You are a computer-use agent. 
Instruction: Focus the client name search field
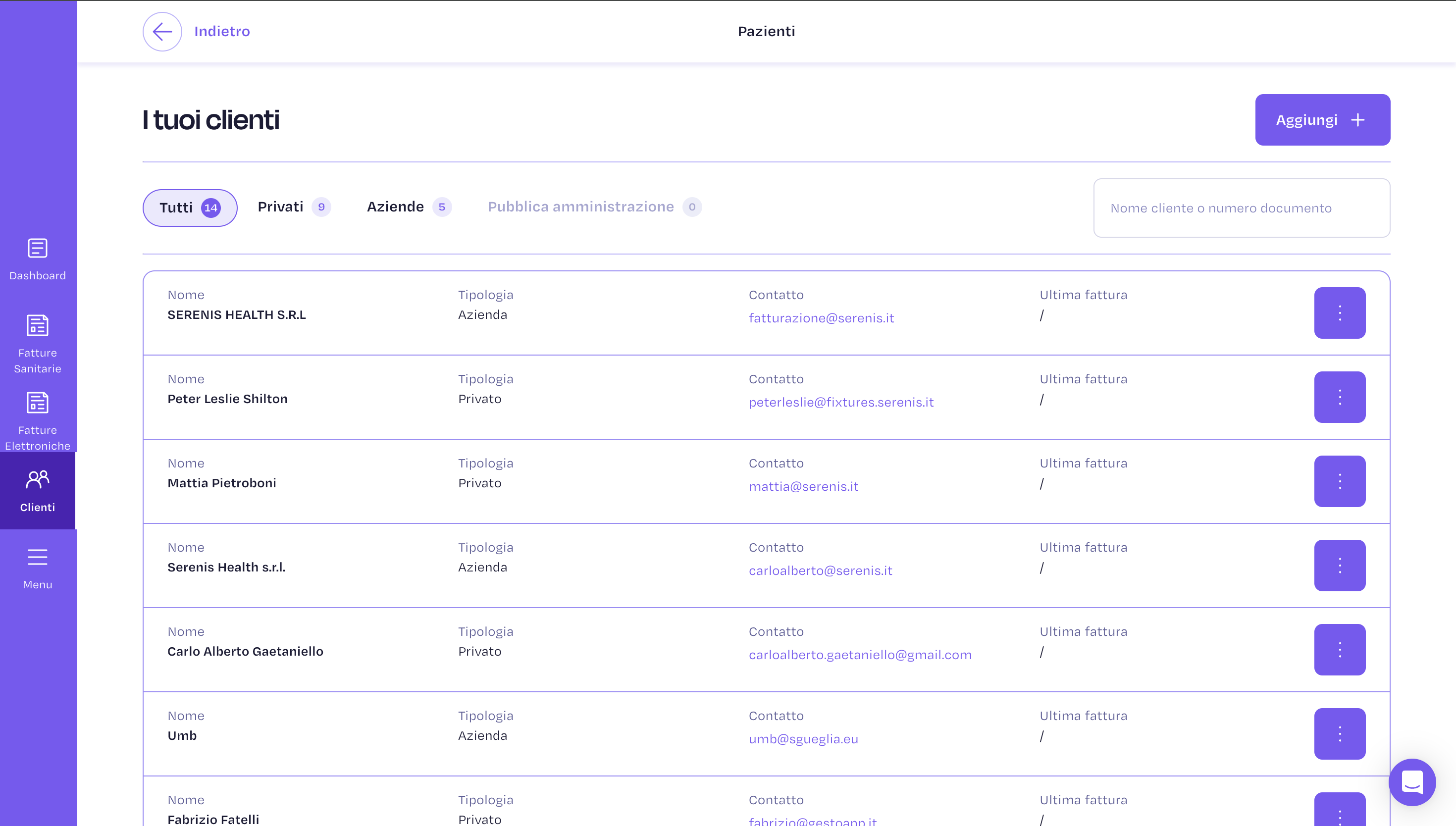pyautogui.click(x=1241, y=208)
